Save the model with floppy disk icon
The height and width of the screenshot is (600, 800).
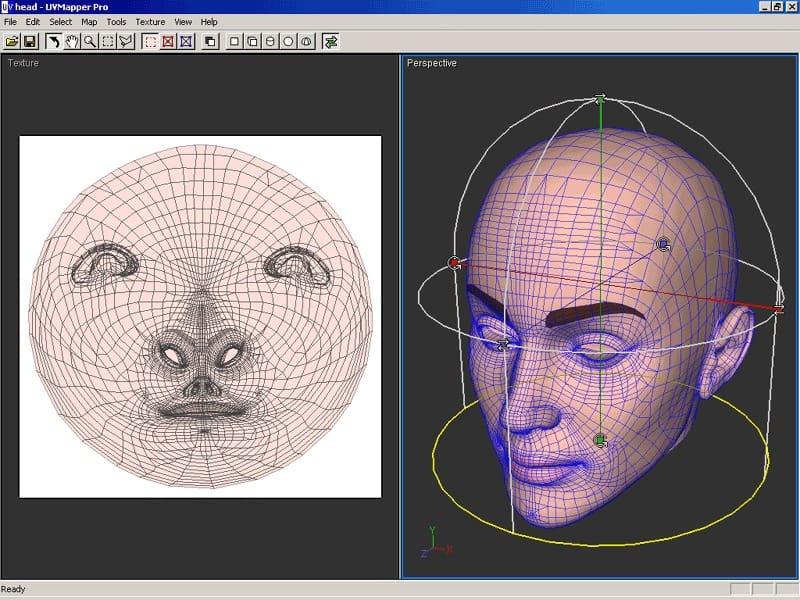tap(30, 42)
